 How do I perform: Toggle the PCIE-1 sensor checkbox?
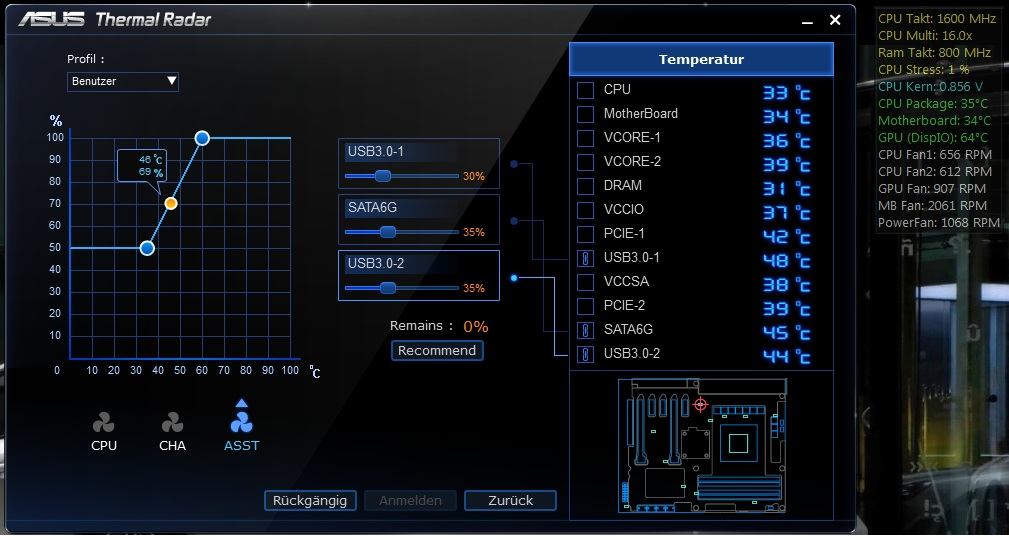click(585, 234)
